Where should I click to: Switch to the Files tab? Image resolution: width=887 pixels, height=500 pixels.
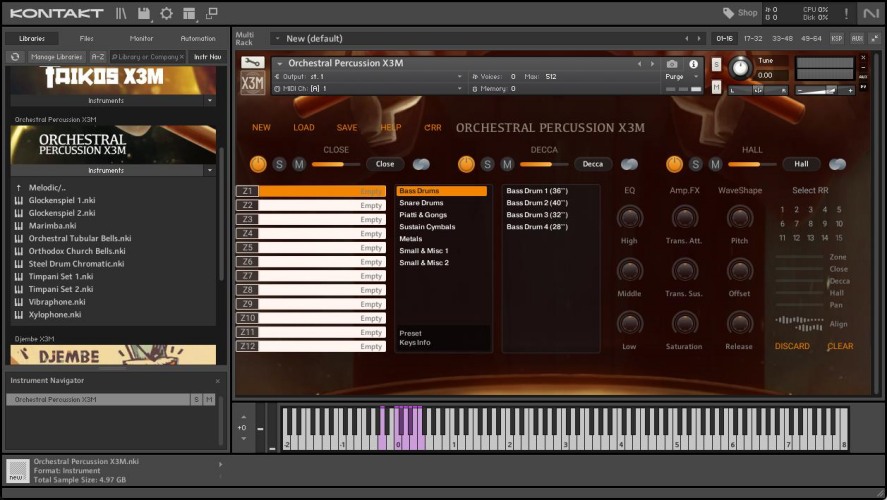coord(87,38)
